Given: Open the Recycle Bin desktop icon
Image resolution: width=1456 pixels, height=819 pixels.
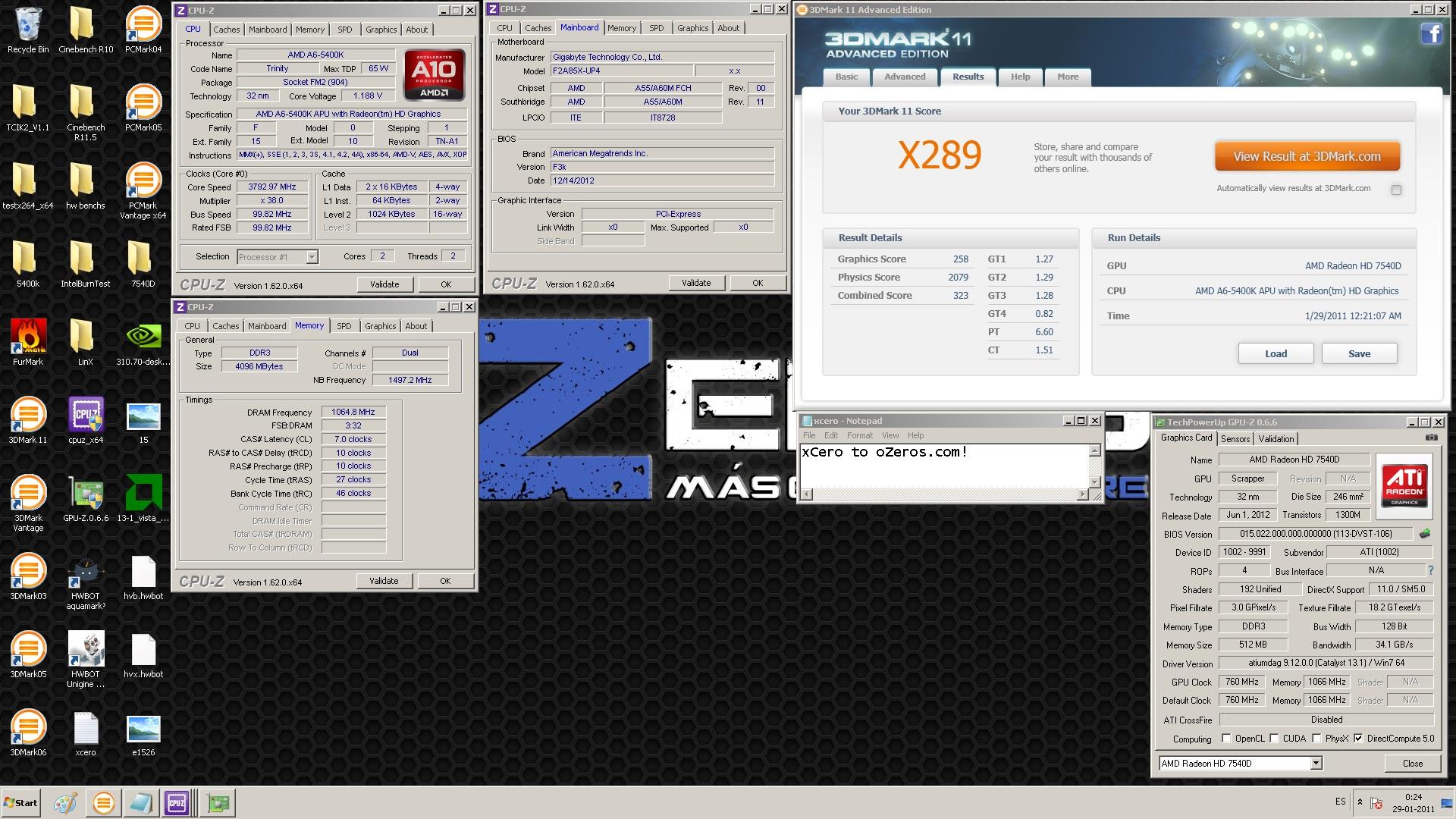Looking at the screenshot, I should [x=27, y=30].
